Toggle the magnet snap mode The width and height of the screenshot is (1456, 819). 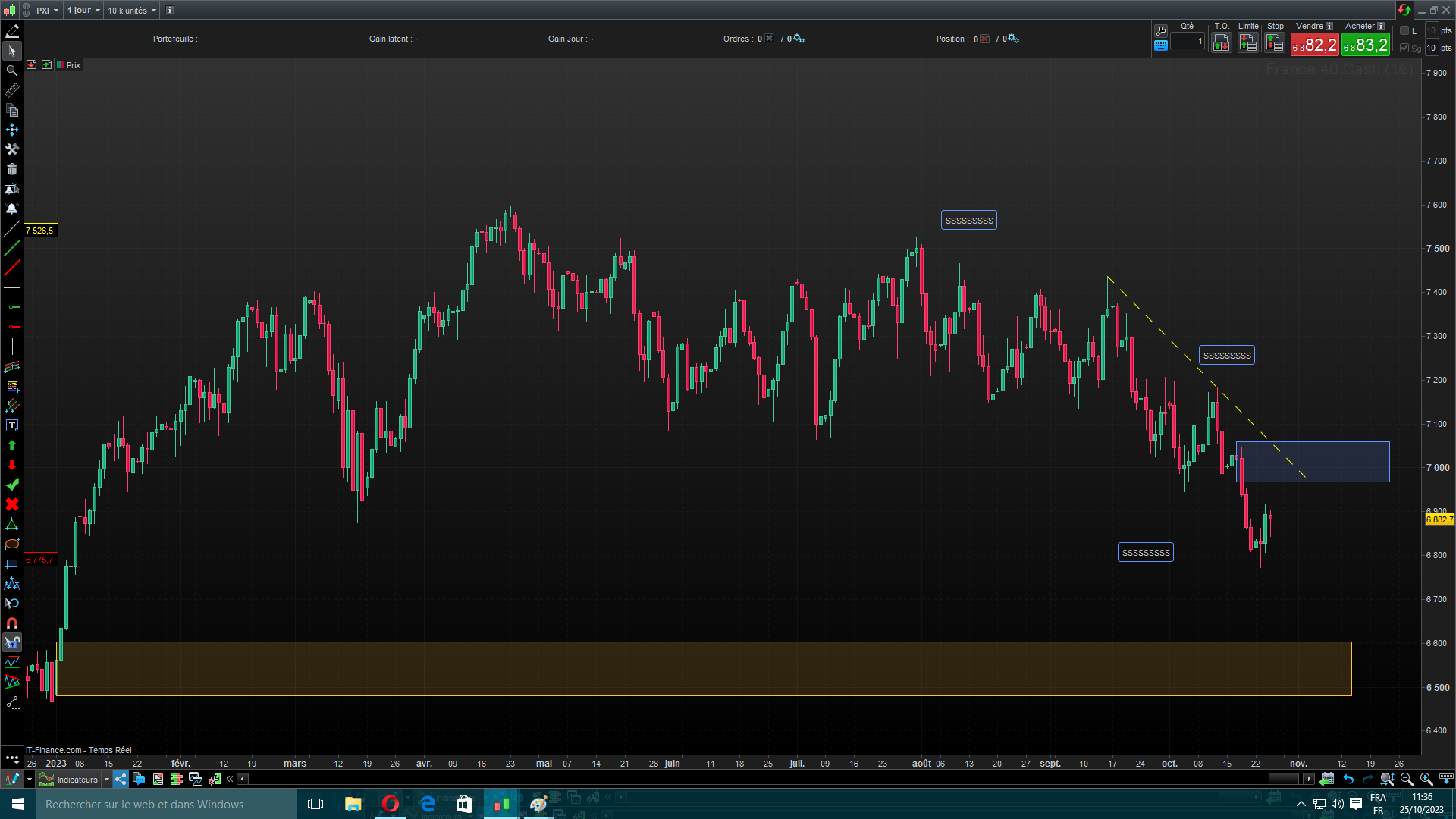(12, 623)
